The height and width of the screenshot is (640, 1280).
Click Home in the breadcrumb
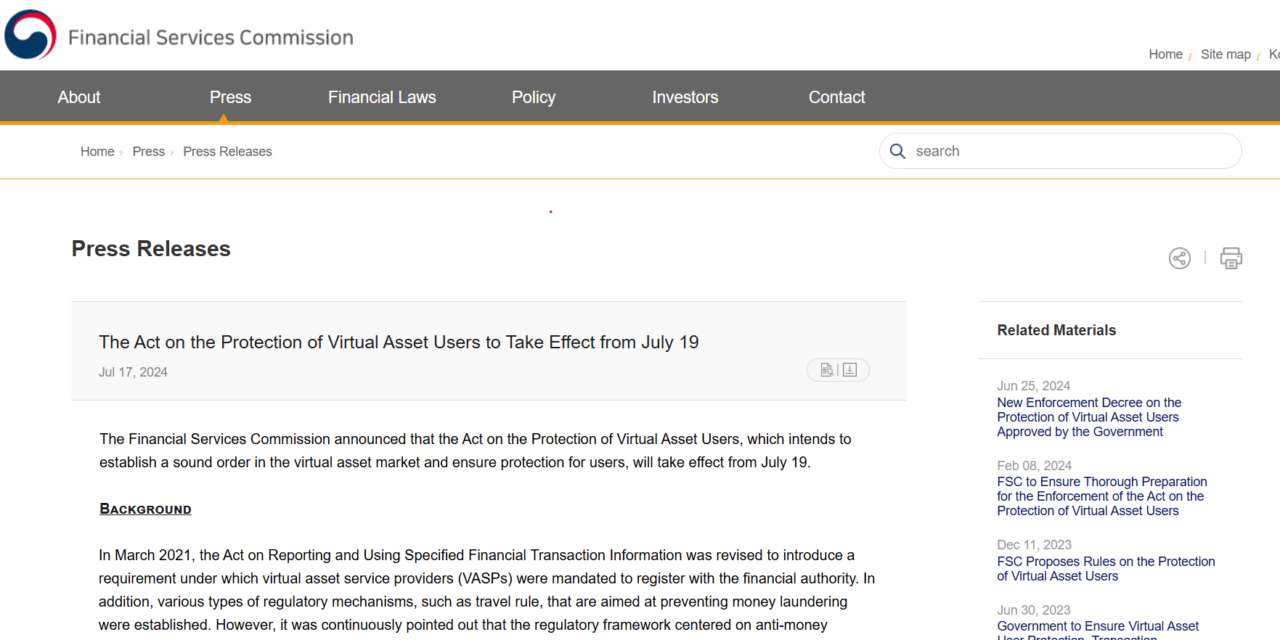coord(97,151)
